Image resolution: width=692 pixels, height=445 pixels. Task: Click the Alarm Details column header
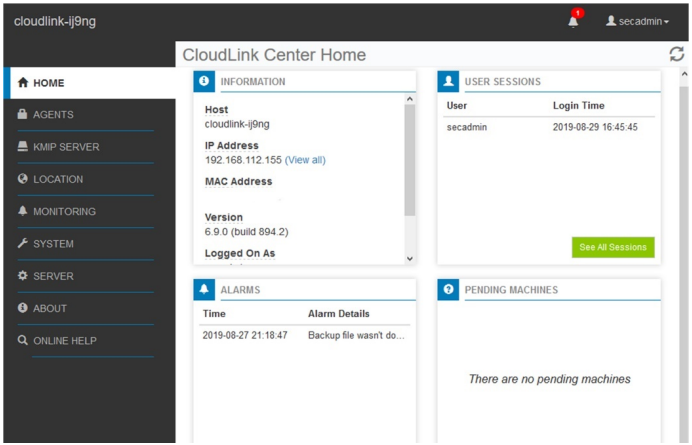coord(338,313)
